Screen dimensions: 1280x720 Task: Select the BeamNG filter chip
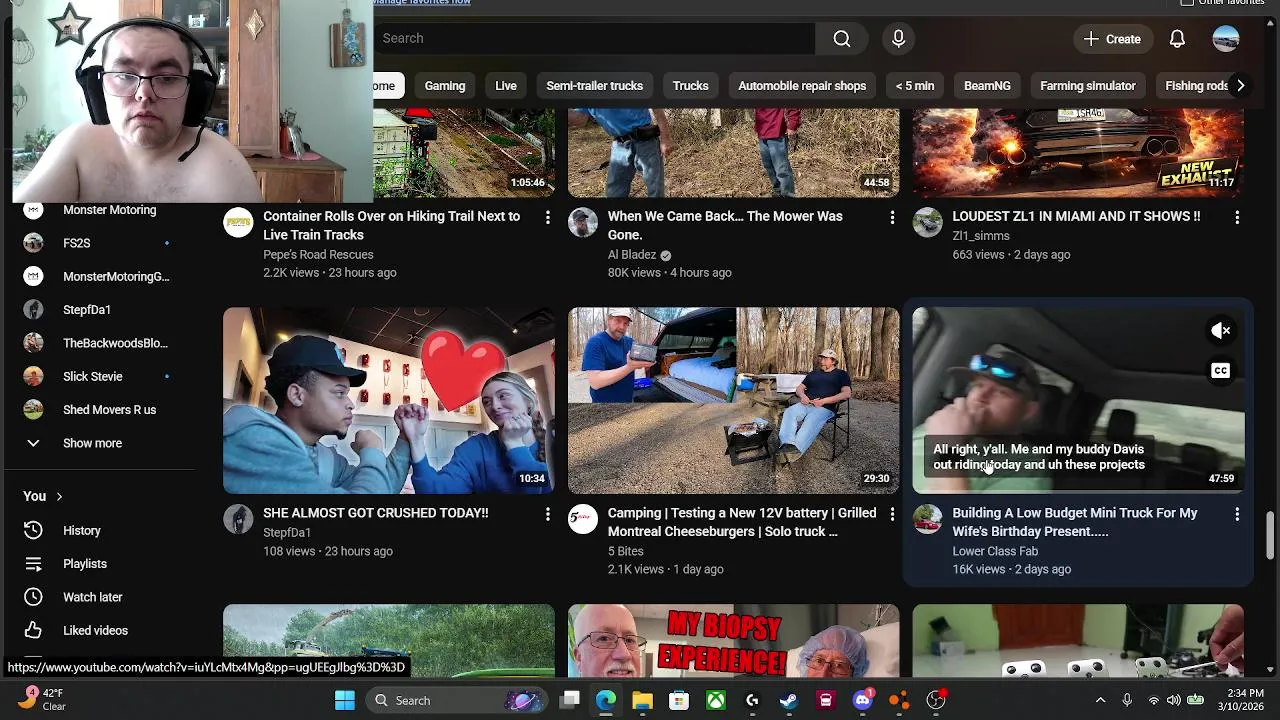tap(987, 86)
